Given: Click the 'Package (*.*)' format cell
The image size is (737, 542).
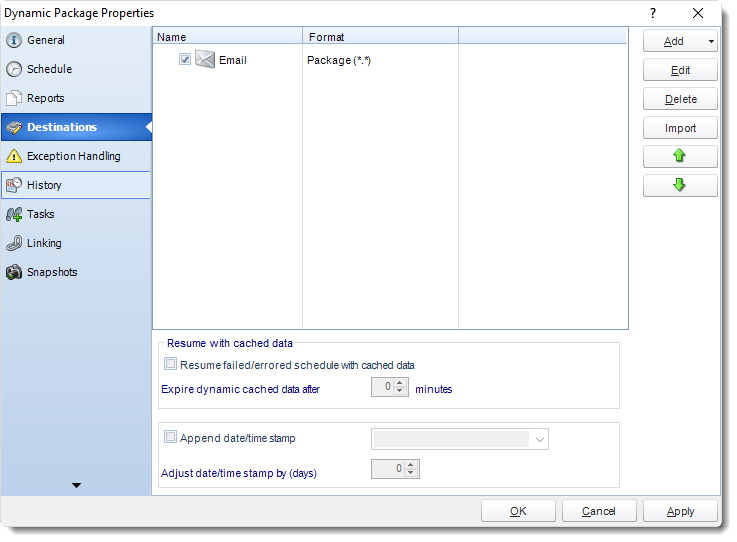Looking at the screenshot, I should point(339,60).
